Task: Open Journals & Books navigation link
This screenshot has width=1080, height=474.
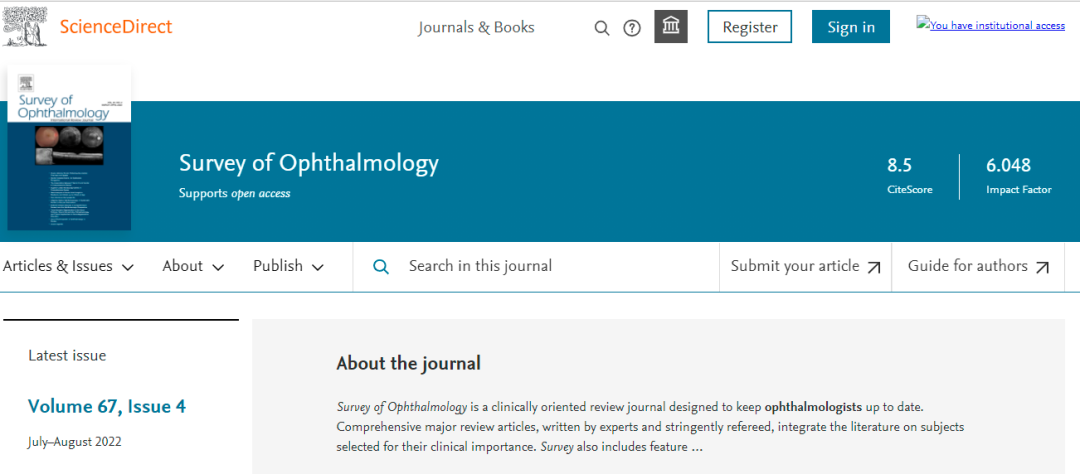Action: pyautogui.click(x=476, y=27)
